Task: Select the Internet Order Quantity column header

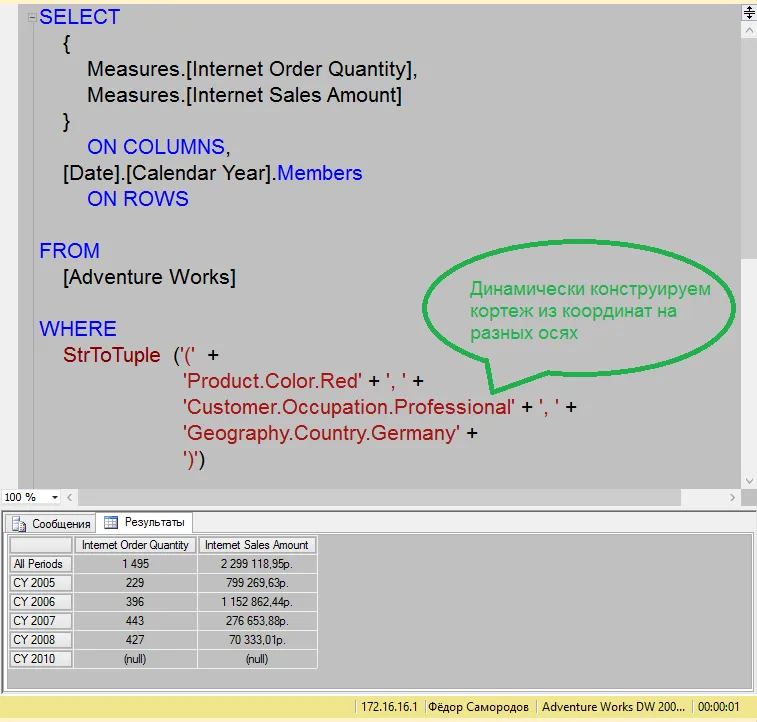Action: 135,545
